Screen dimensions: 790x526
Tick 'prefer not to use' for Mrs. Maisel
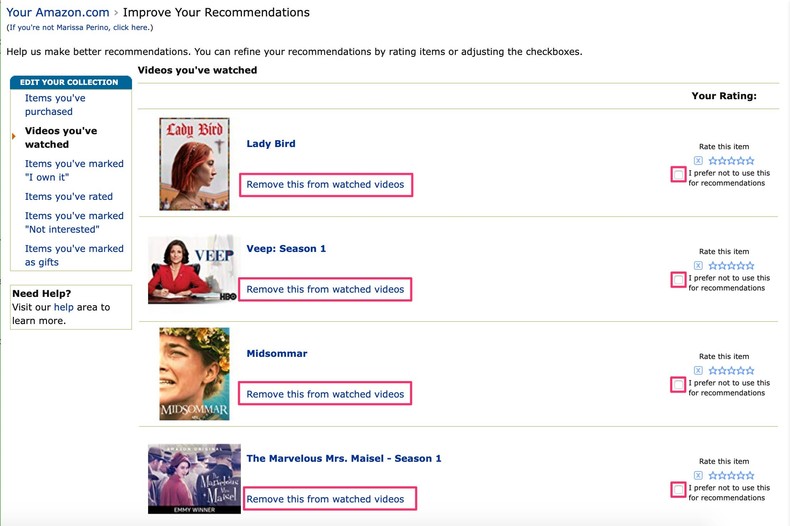click(x=679, y=490)
